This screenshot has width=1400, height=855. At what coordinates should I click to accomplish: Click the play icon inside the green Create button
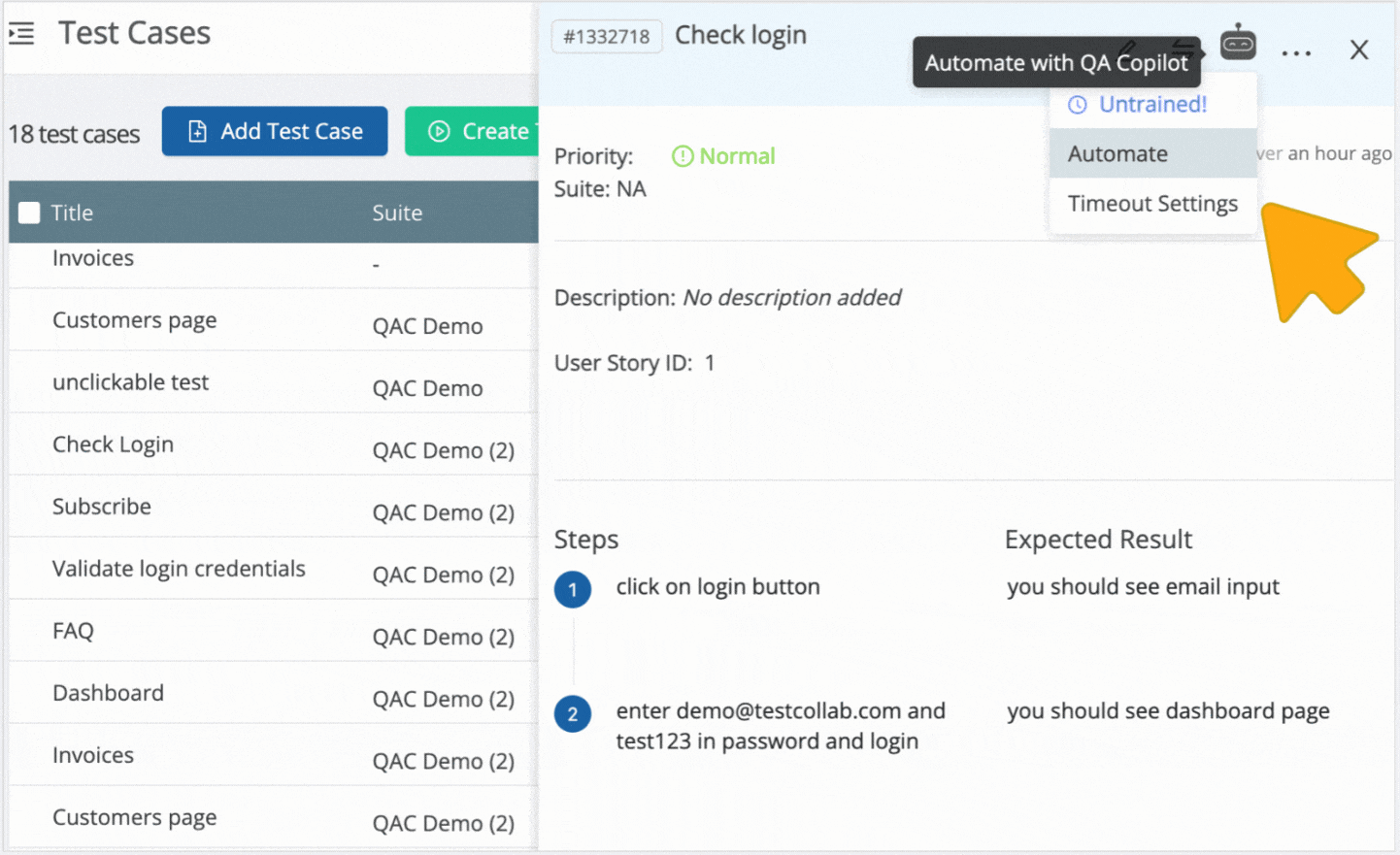(439, 131)
